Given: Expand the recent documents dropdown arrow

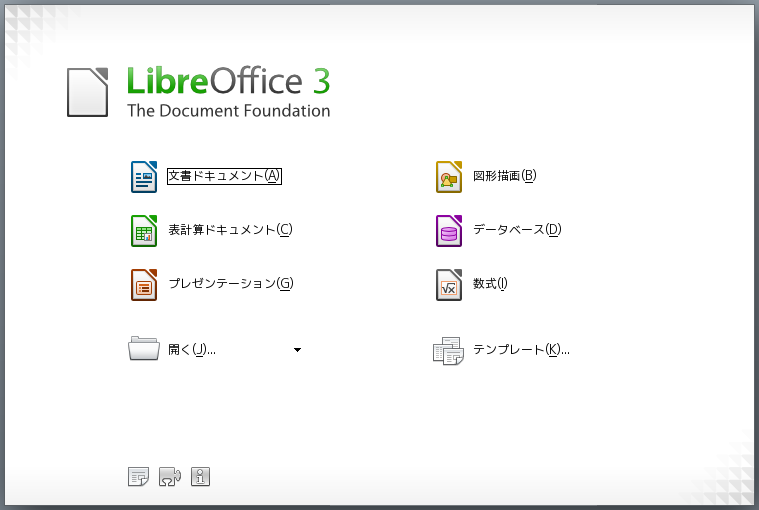Looking at the screenshot, I should click(297, 350).
